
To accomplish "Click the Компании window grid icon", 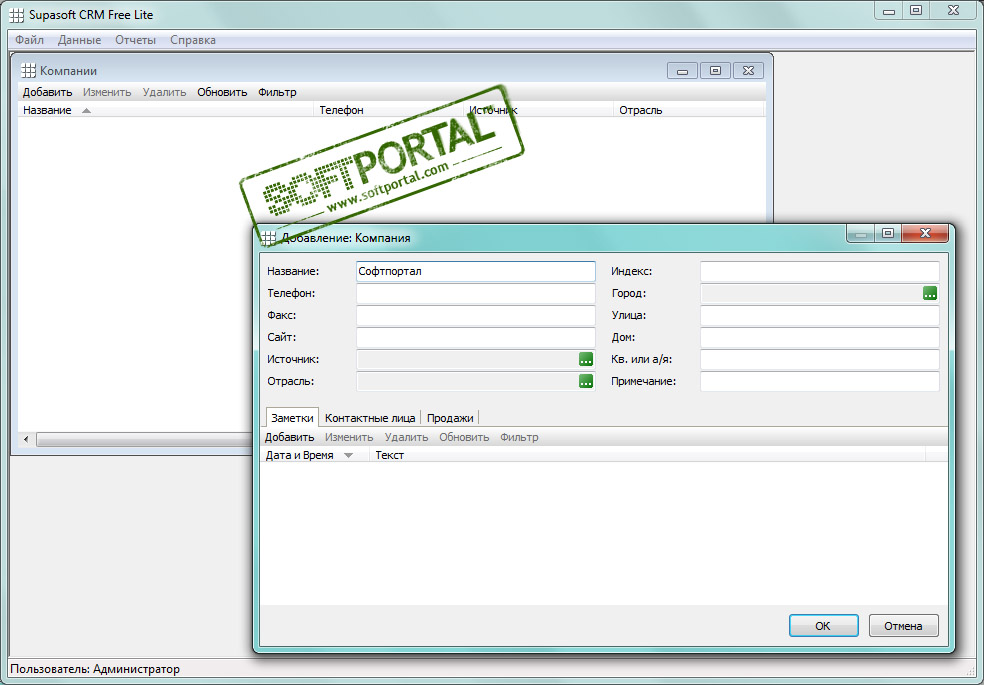I will pyautogui.click(x=28, y=71).
